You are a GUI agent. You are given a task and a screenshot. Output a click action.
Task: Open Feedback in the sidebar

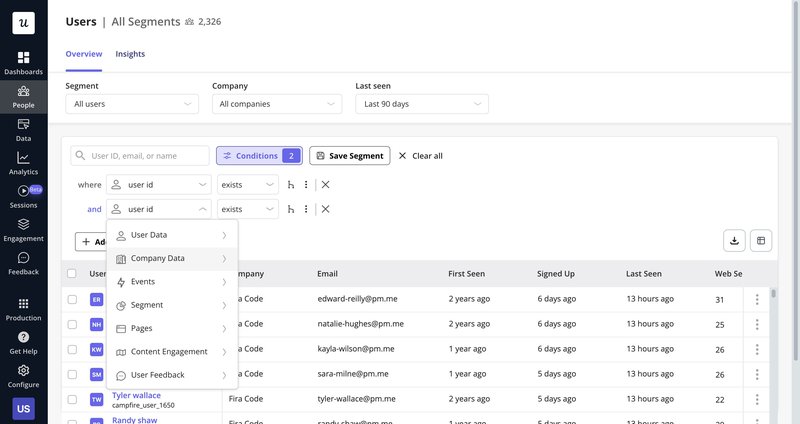(x=23, y=263)
